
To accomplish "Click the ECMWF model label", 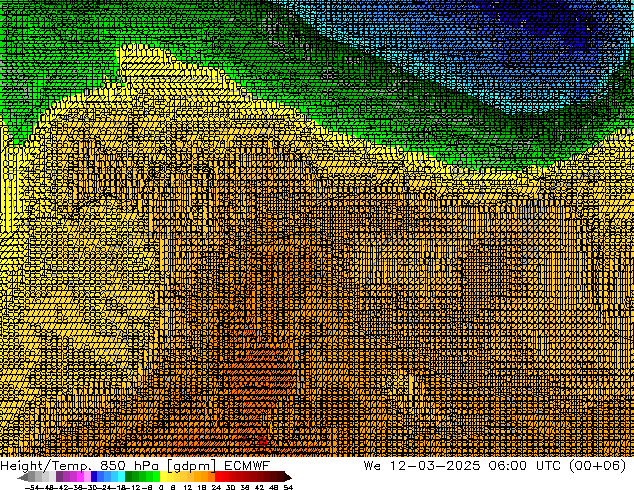I will tap(247, 466).
